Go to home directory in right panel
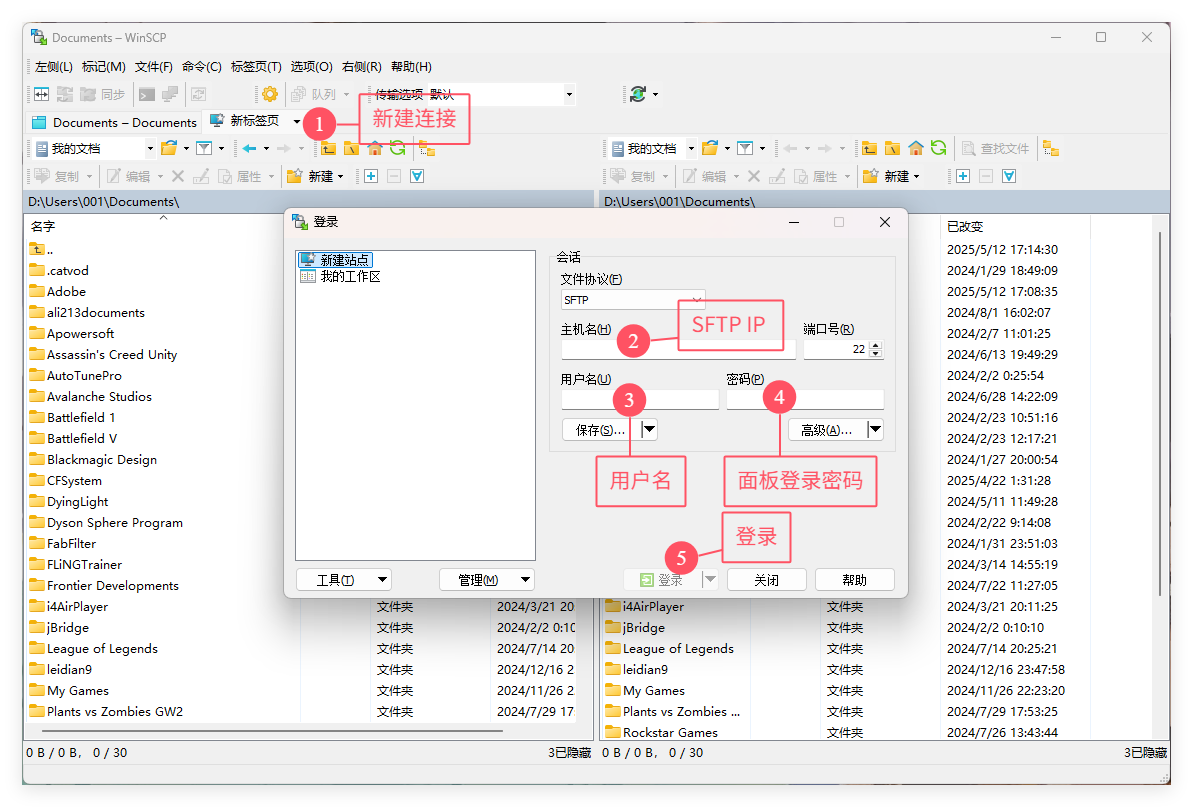 (x=916, y=148)
